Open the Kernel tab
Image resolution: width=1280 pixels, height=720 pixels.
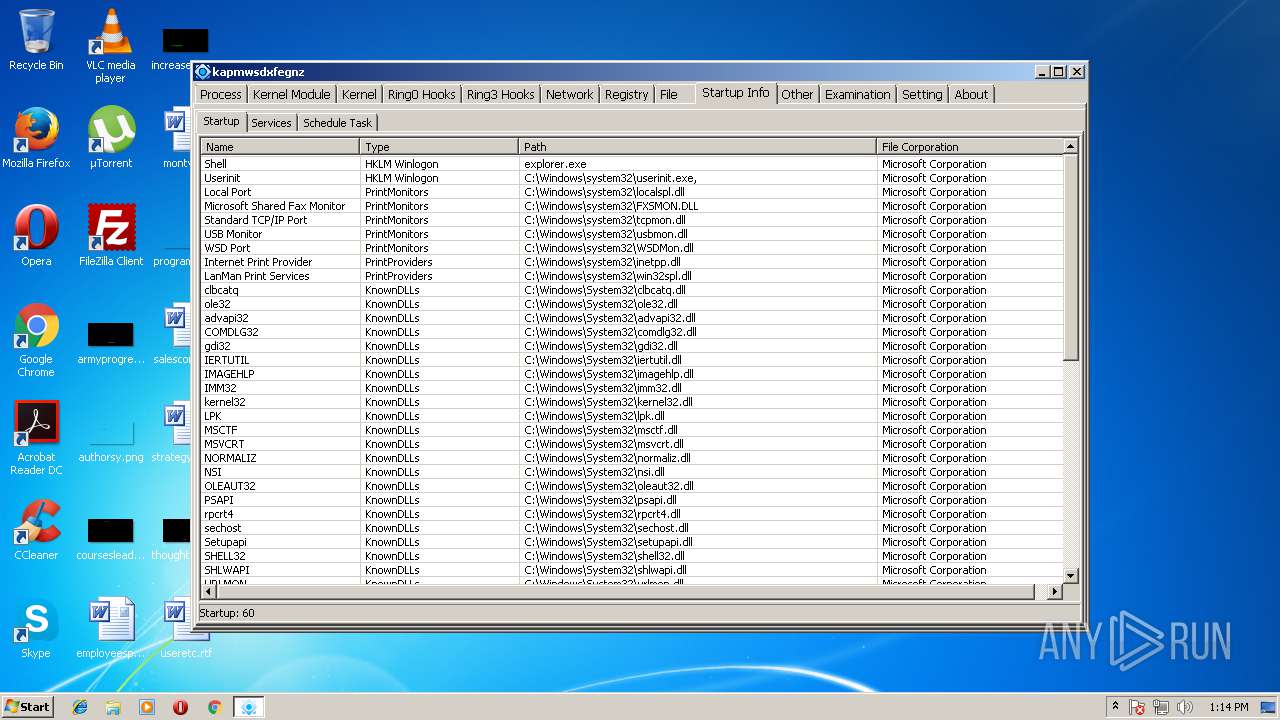(359, 94)
